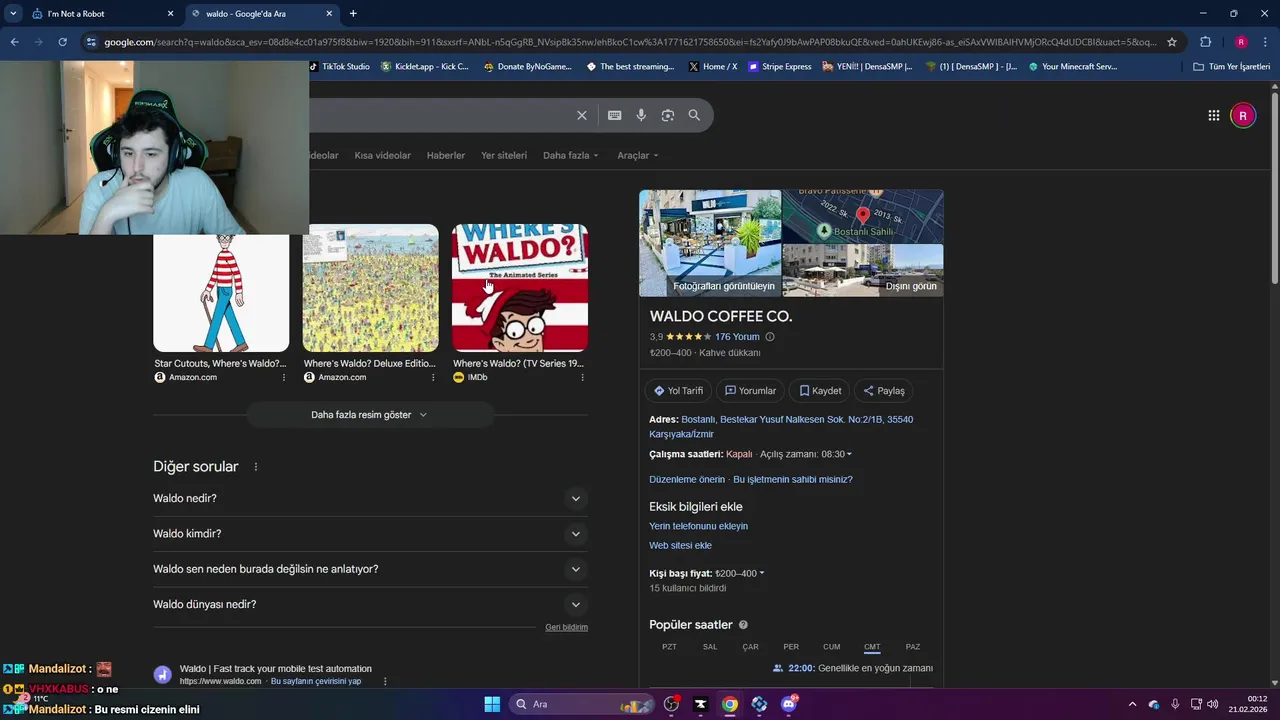Expand Waldo sen neden burada değilsin question

pos(369,569)
